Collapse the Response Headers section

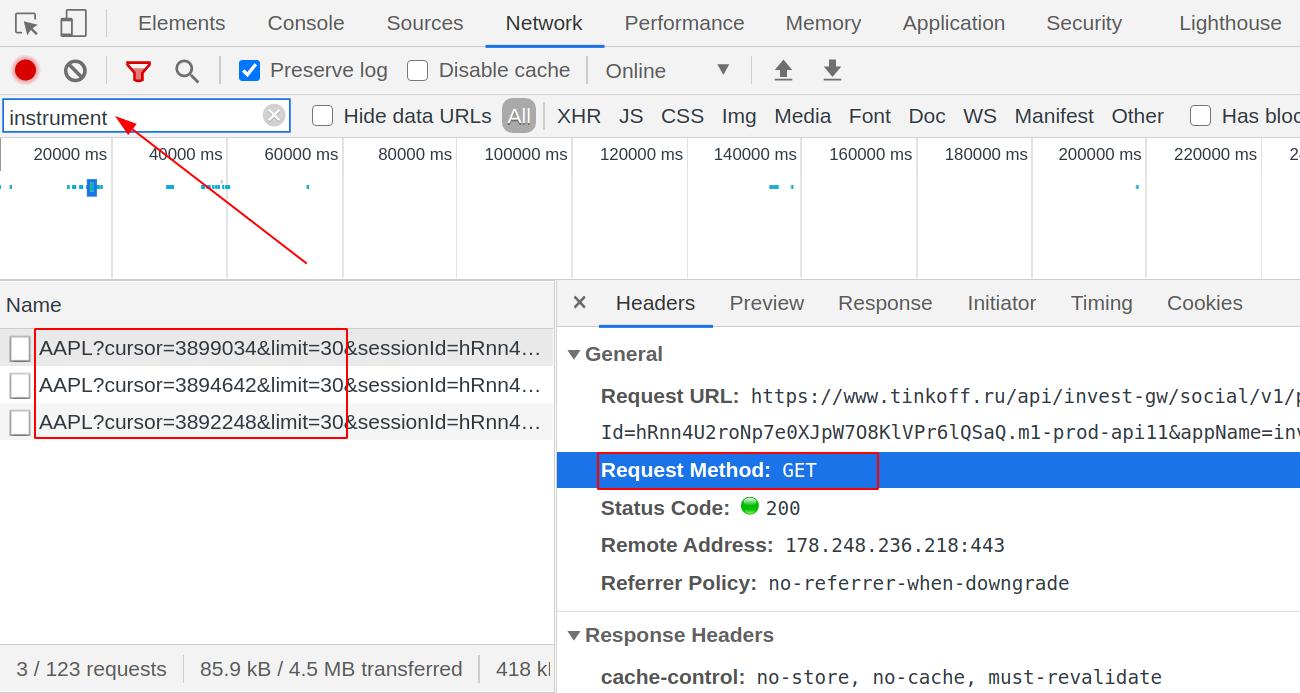pyautogui.click(x=574, y=635)
